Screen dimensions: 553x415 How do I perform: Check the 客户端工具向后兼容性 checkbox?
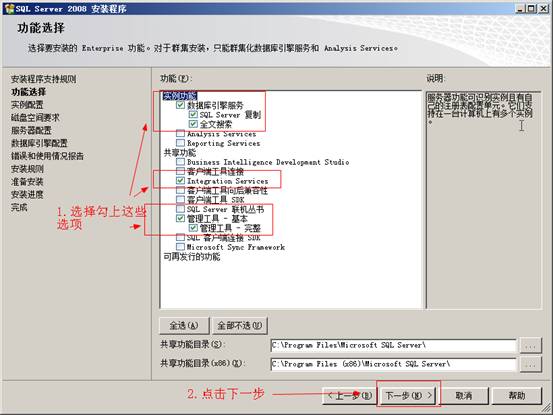[x=180, y=190]
